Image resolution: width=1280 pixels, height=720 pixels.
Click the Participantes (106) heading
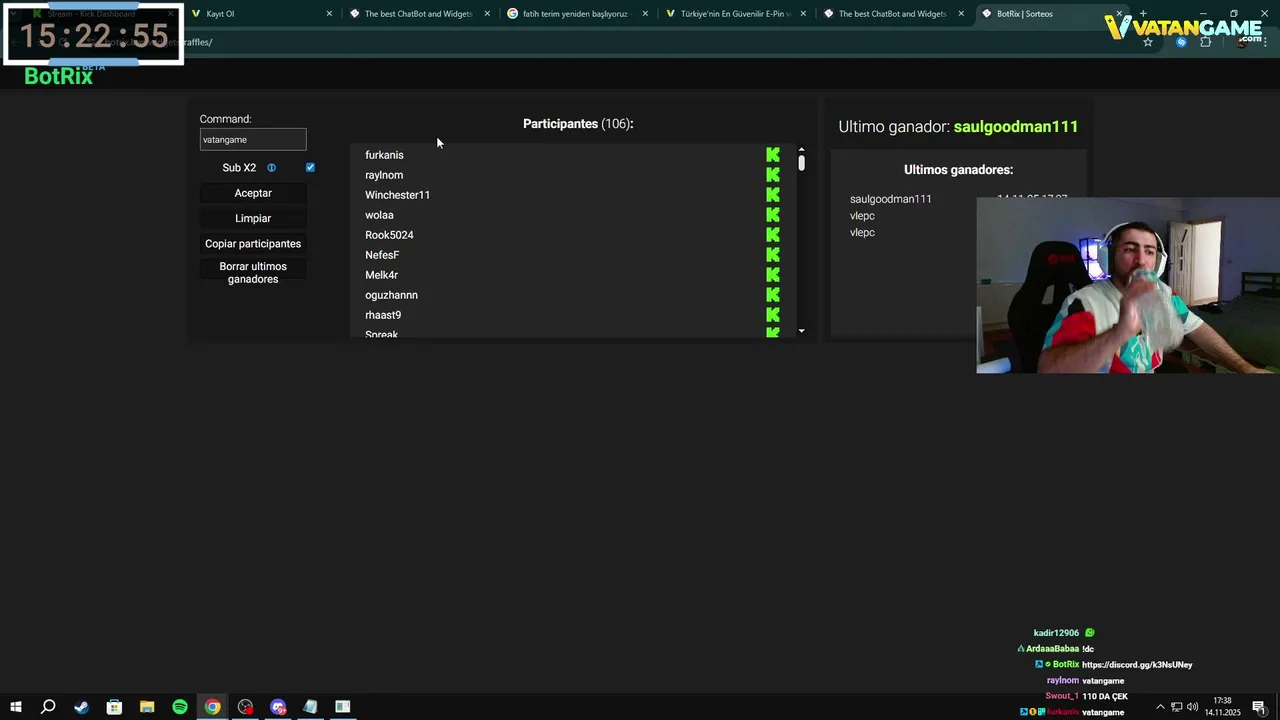[578, 124]
